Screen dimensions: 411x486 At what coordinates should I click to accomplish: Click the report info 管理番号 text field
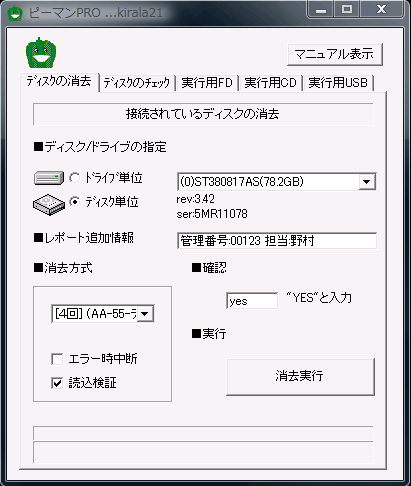(x=277, y=240)
